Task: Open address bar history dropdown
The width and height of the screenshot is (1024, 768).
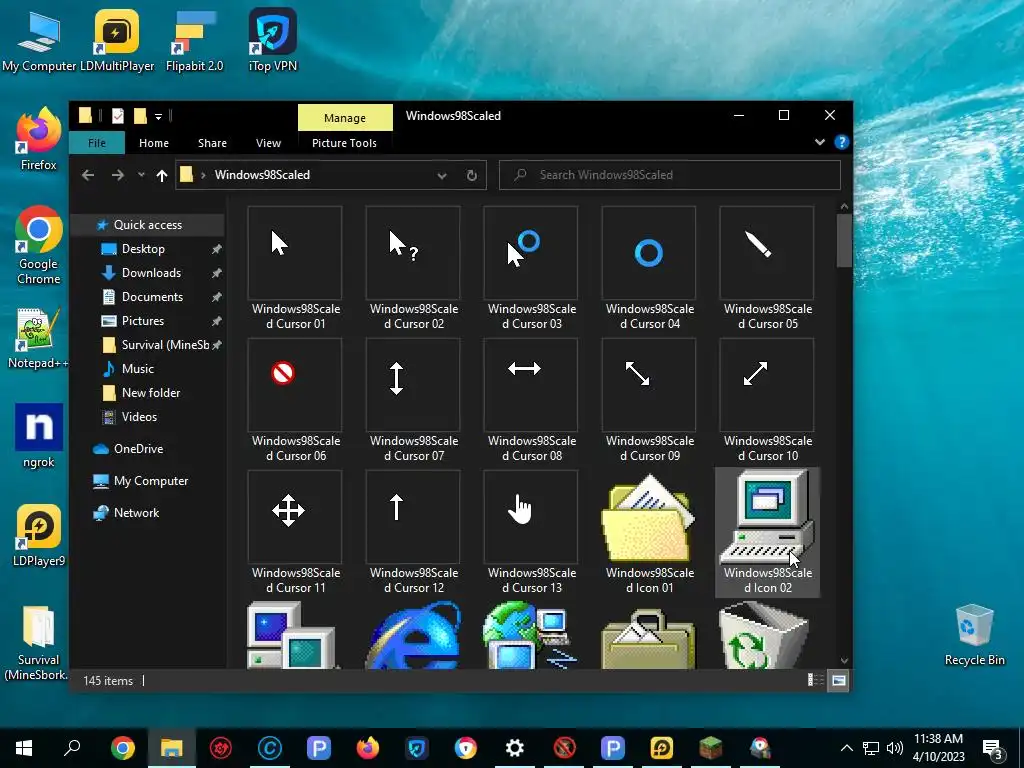Action: 442,175
